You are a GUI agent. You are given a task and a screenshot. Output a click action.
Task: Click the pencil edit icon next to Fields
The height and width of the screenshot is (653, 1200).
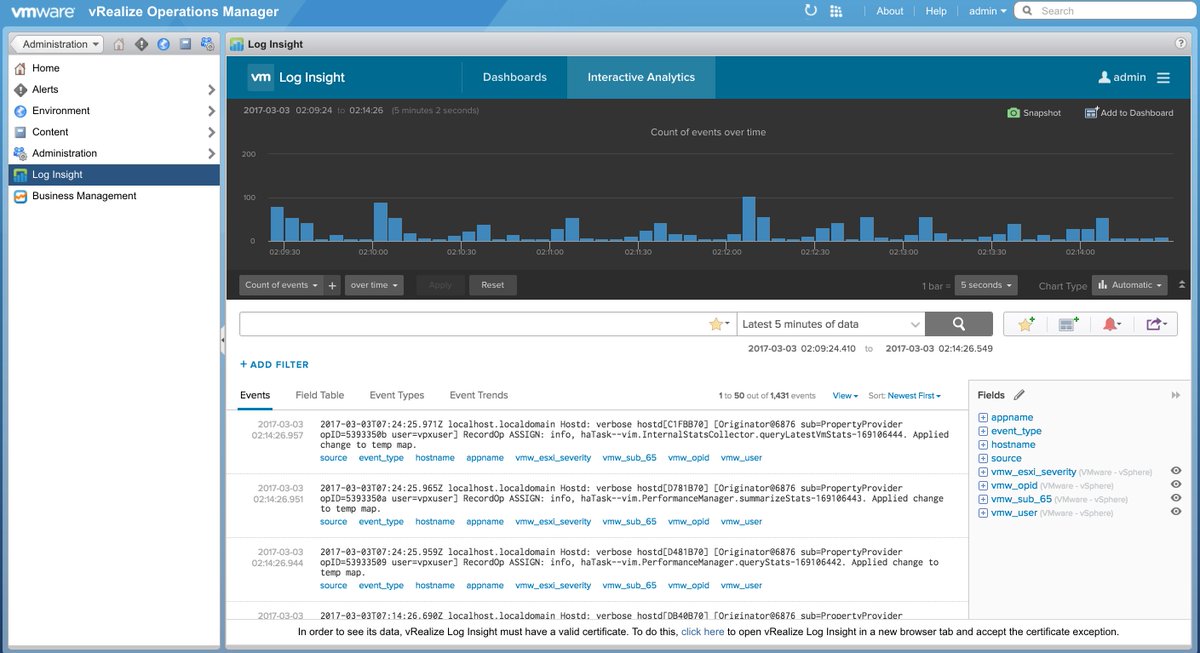click(1019, 395)
